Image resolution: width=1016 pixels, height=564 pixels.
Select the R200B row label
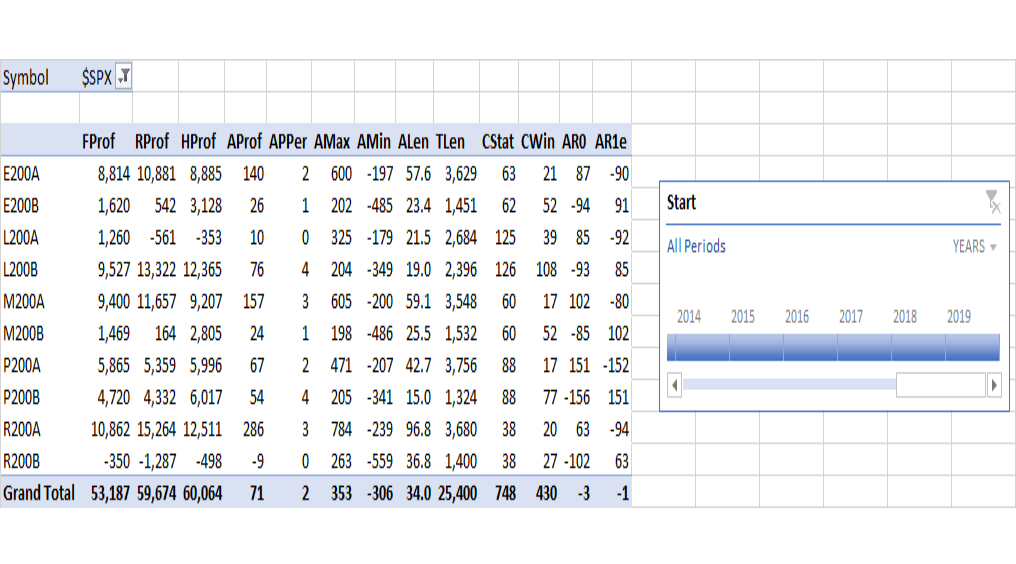[21, 462]
